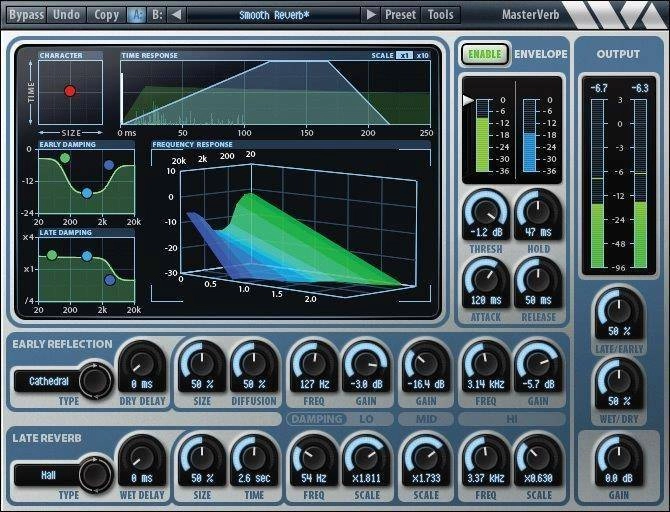Click the ATTACK knob at 120 ms
670x512 pixels.
click(x=486, y=282)
